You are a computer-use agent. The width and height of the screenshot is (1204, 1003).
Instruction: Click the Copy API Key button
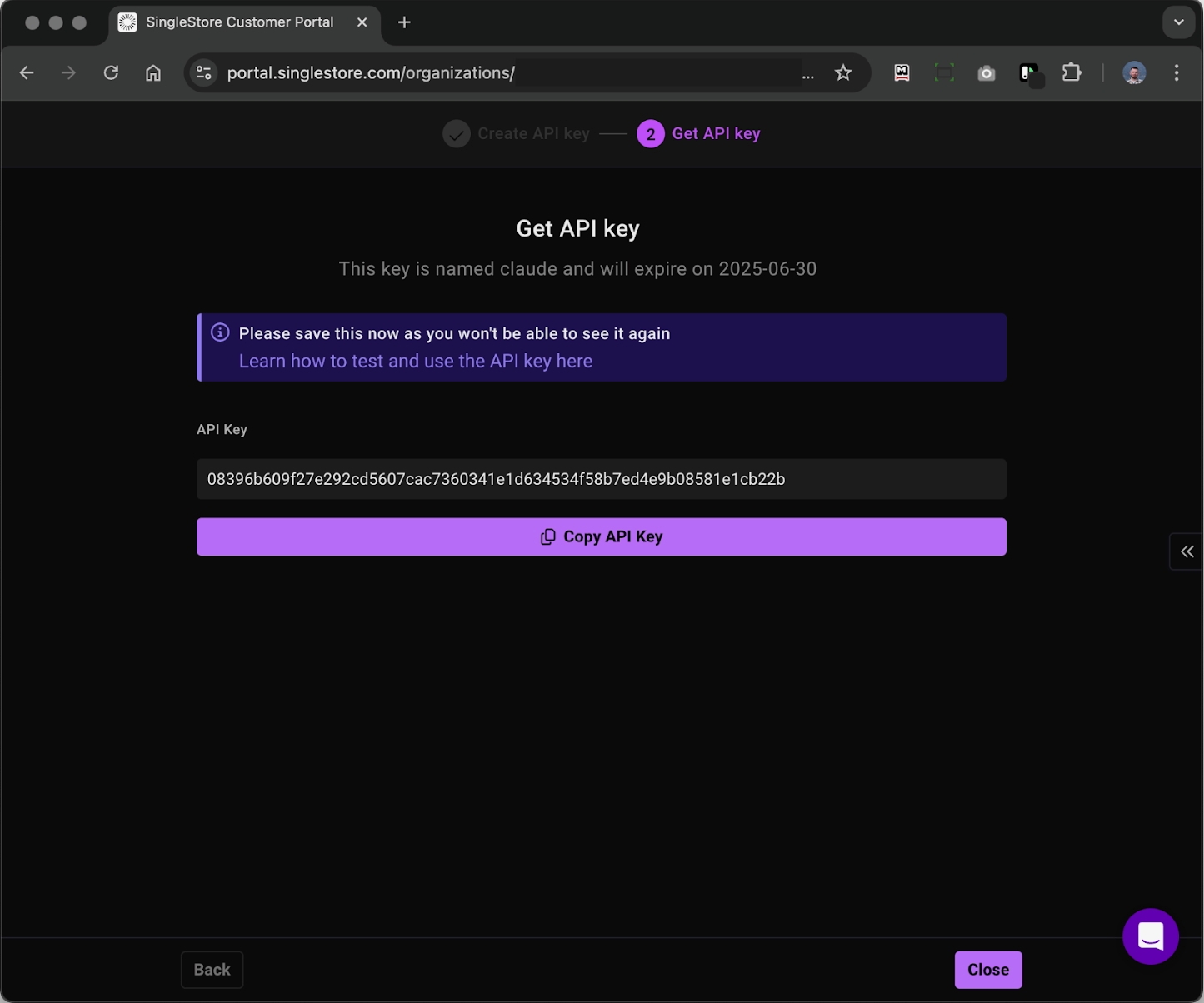[601, 536]
